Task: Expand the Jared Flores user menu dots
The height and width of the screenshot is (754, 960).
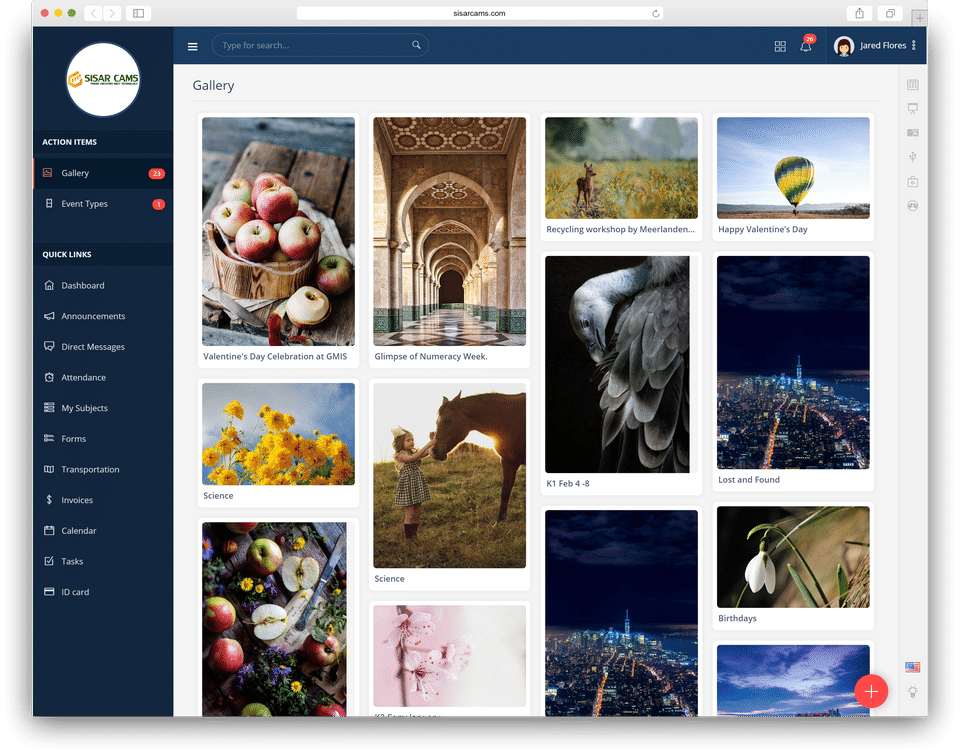Action: pos(913,45)
